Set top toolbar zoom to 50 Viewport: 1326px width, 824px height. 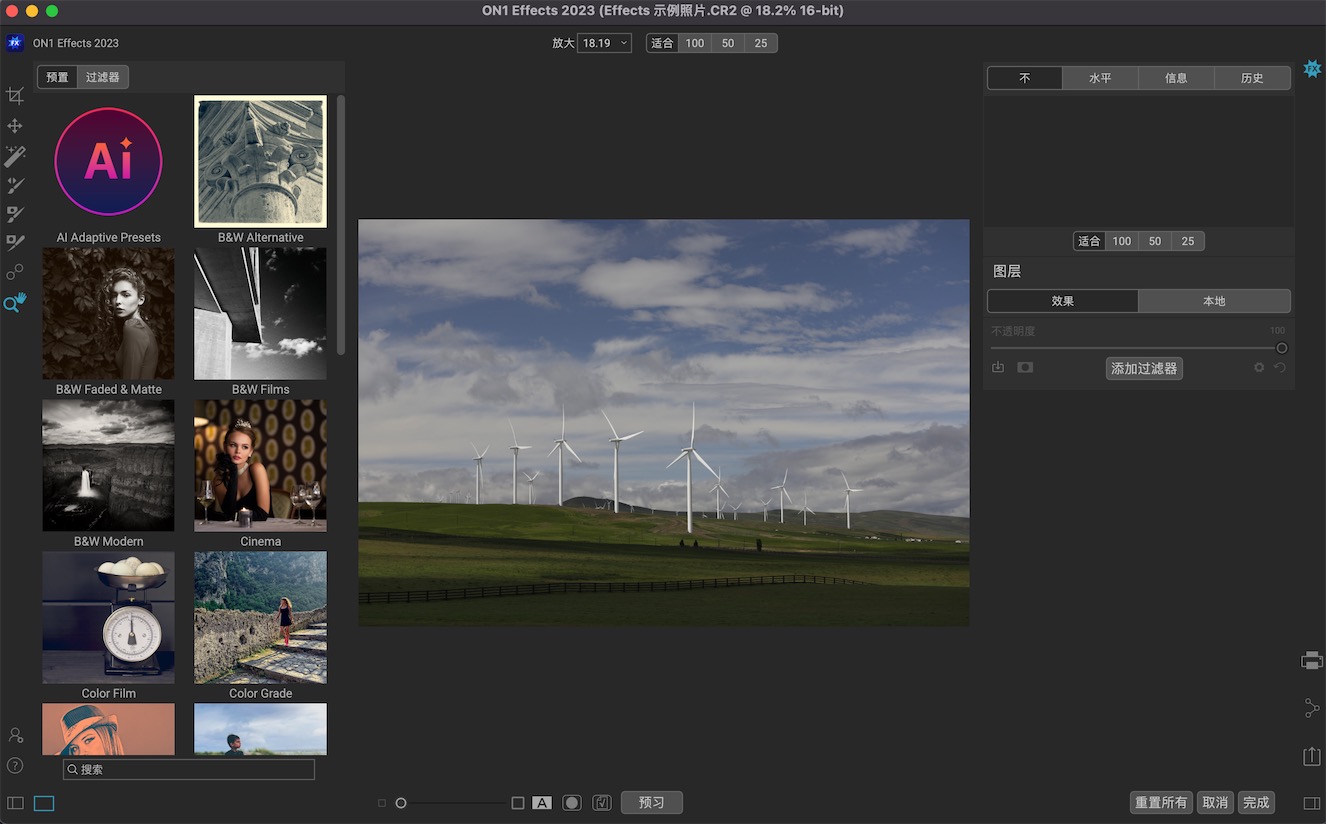[728, 43]
